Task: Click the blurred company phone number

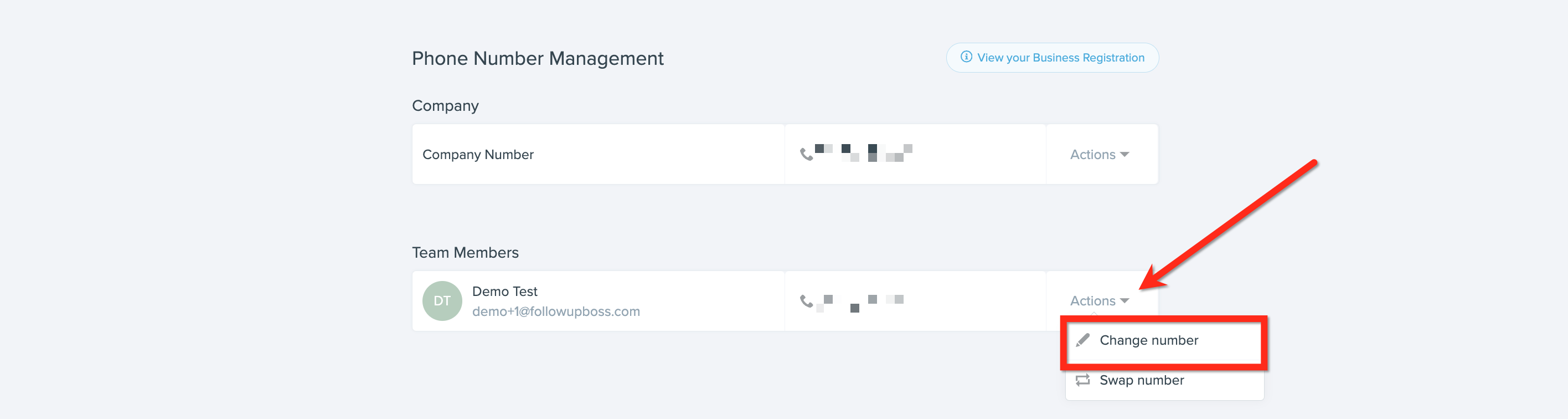Action: pyautogui.click(x=863, y=153)
